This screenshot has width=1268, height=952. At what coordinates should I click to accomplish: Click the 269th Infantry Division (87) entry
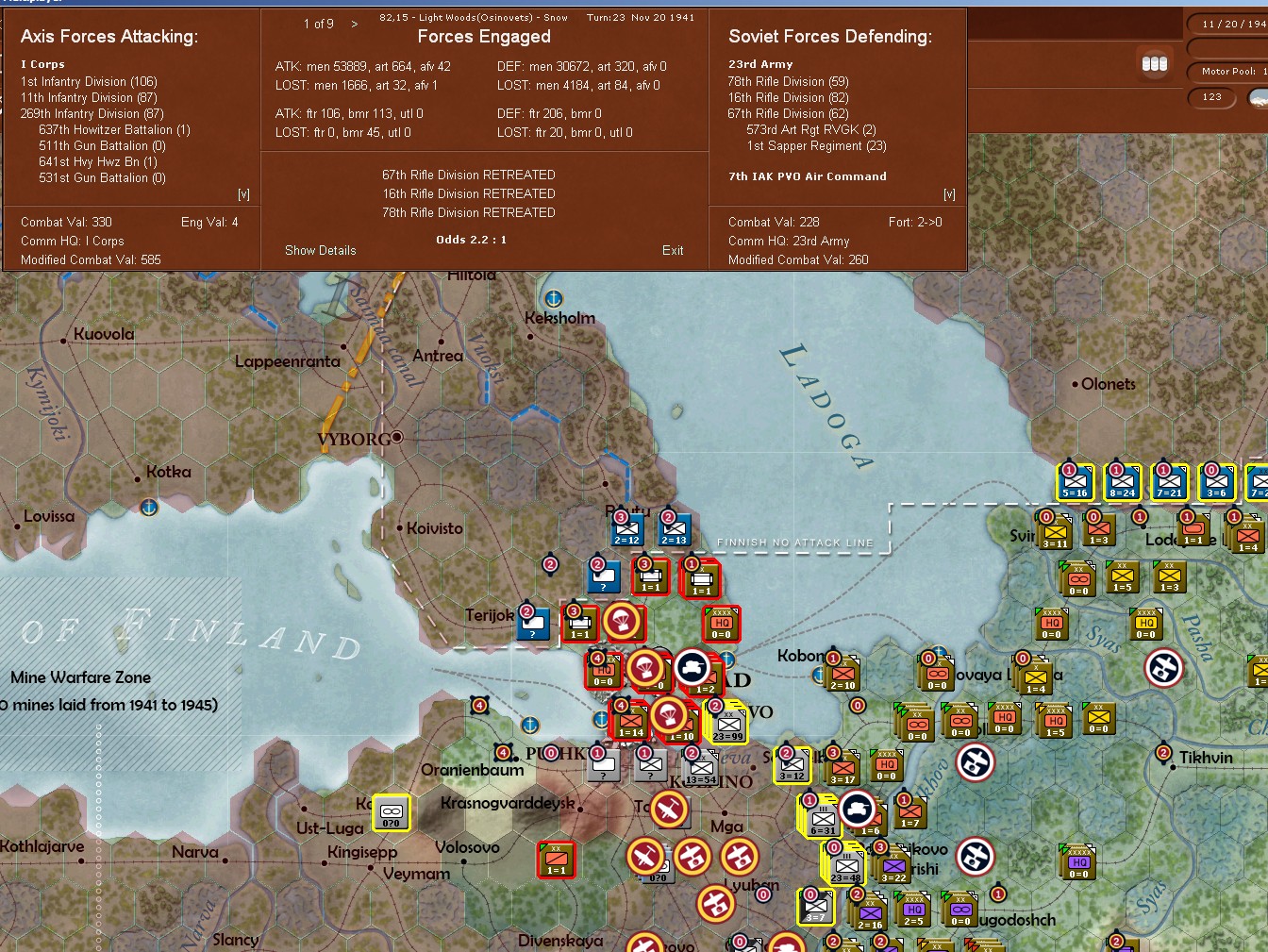[x=92, y=114]
